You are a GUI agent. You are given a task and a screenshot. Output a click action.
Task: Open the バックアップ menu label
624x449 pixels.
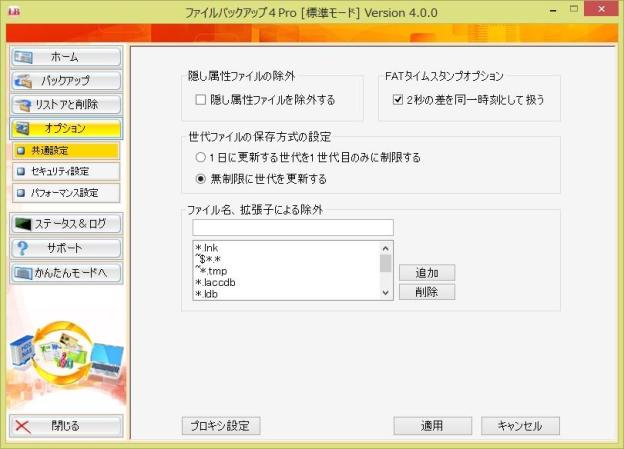(66, 81)
